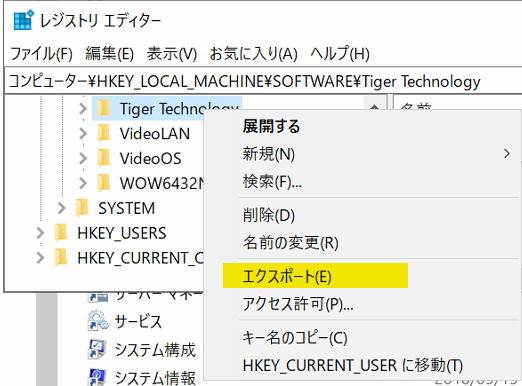Click the システム情報 label in the background window

click(x=155, y=378)
